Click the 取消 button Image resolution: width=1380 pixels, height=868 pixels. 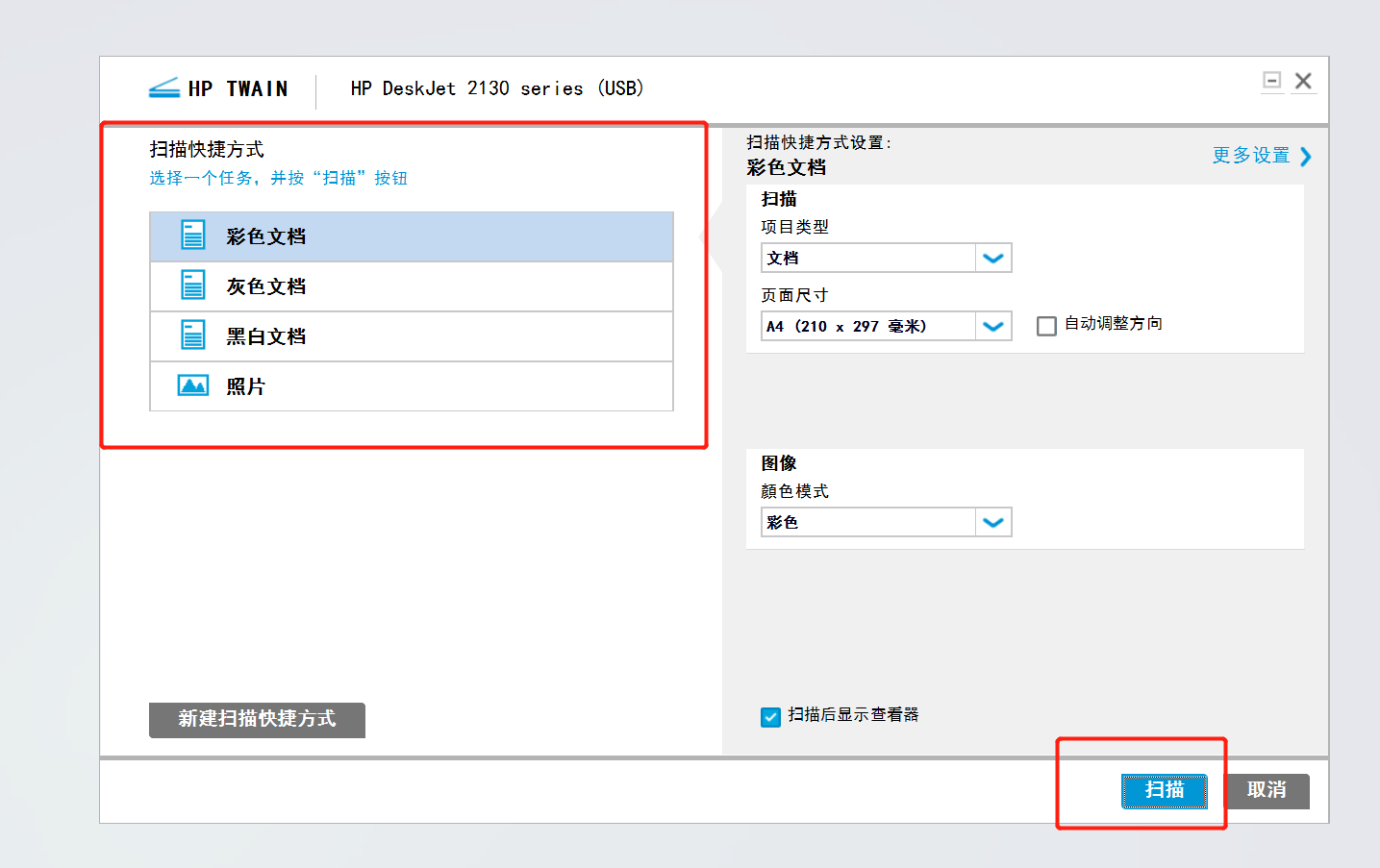click(x=1267, y=790)
